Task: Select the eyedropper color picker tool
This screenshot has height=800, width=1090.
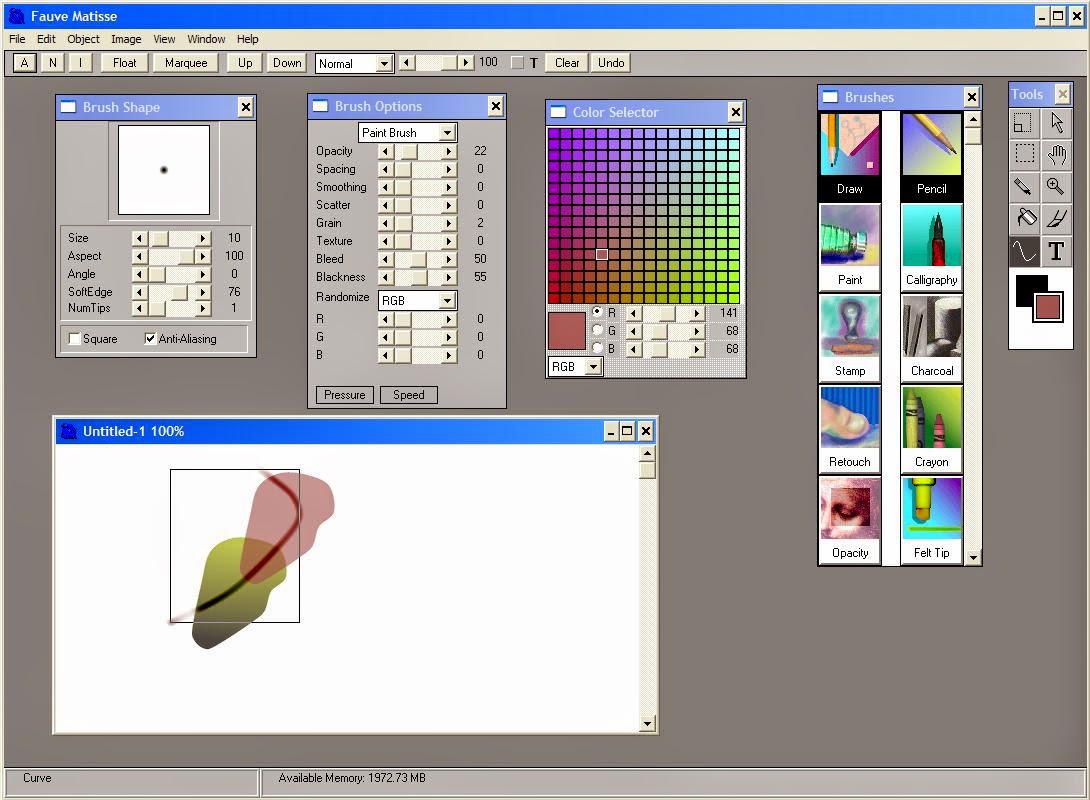Action: point(1024,186)
